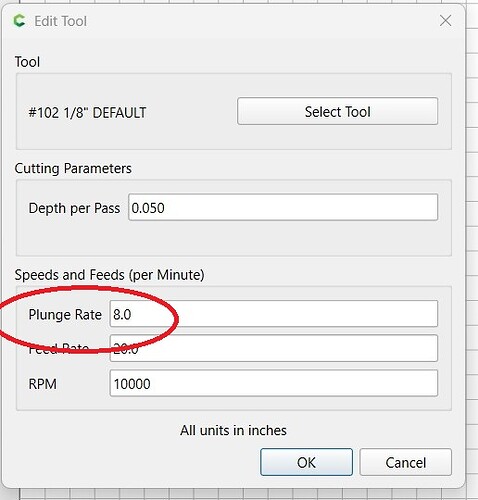
Task: Click the 'All units in inches' note
Action: (233, 430)
